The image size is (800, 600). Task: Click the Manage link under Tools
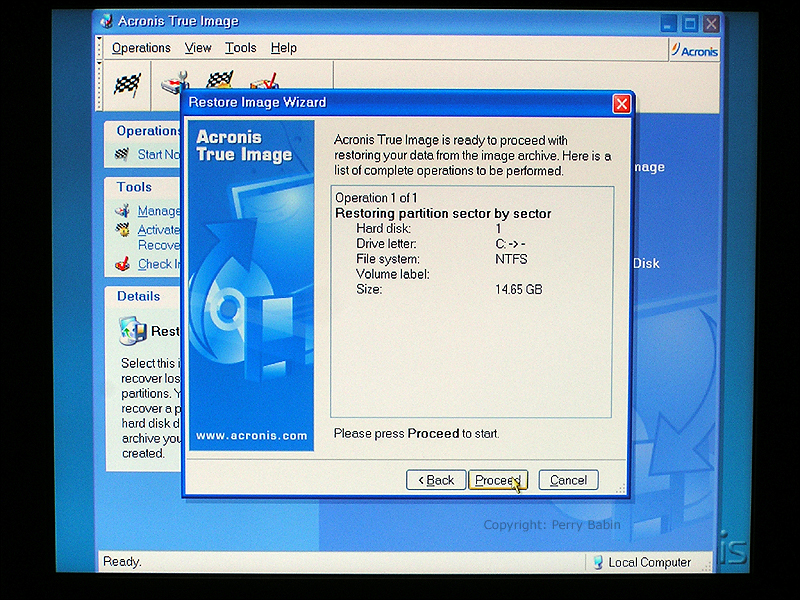[159, 211]
